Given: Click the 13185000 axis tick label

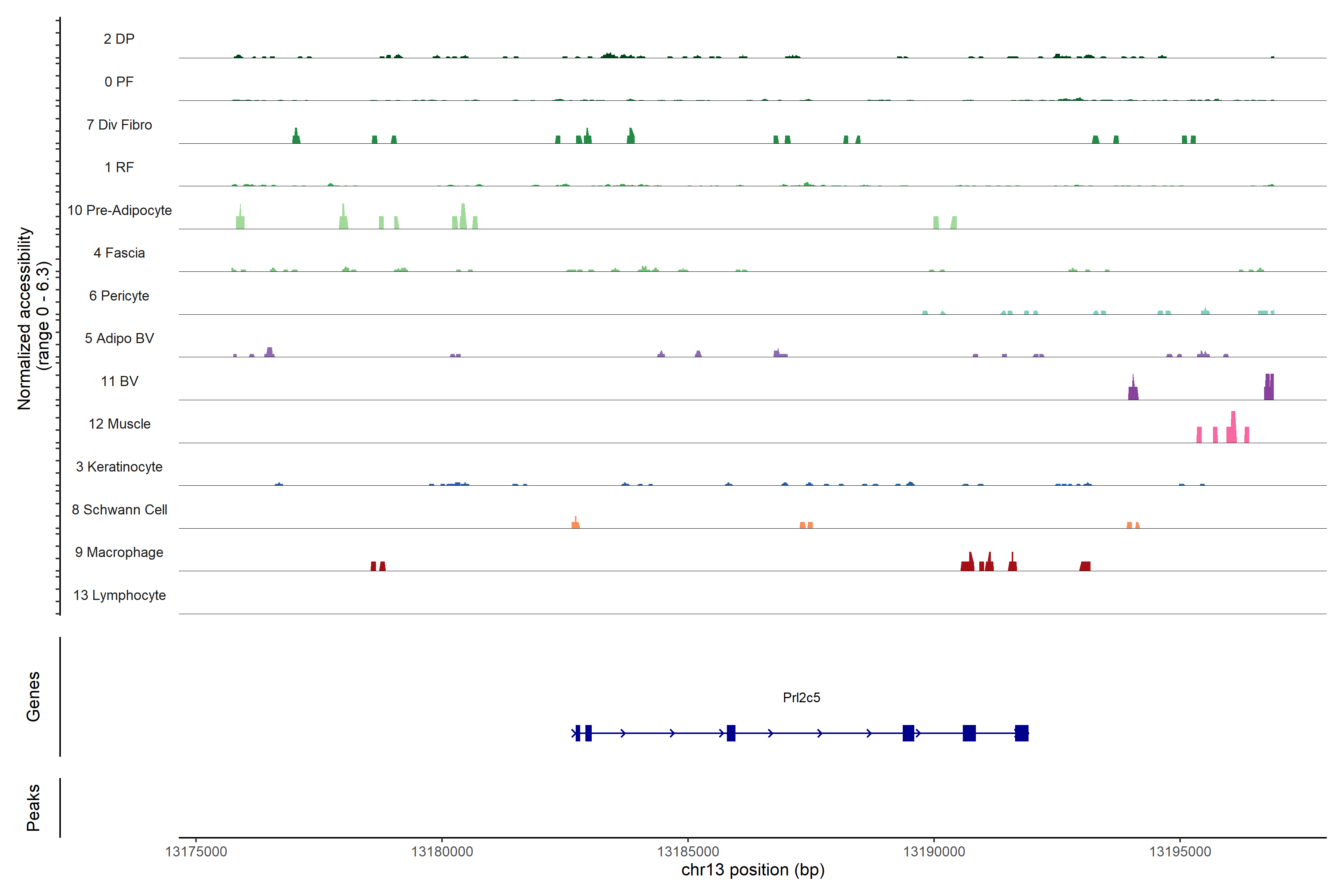Looking at the screenshot, I should click(688, 852).
